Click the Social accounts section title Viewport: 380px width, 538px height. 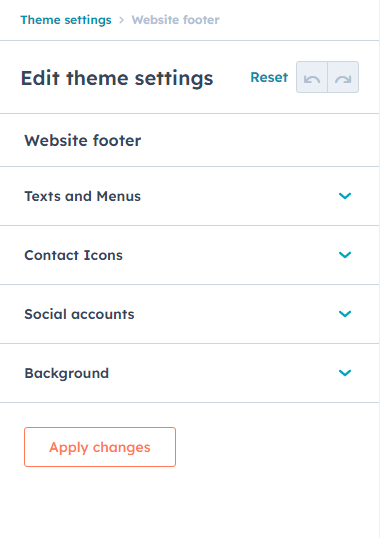coord(79,314)
